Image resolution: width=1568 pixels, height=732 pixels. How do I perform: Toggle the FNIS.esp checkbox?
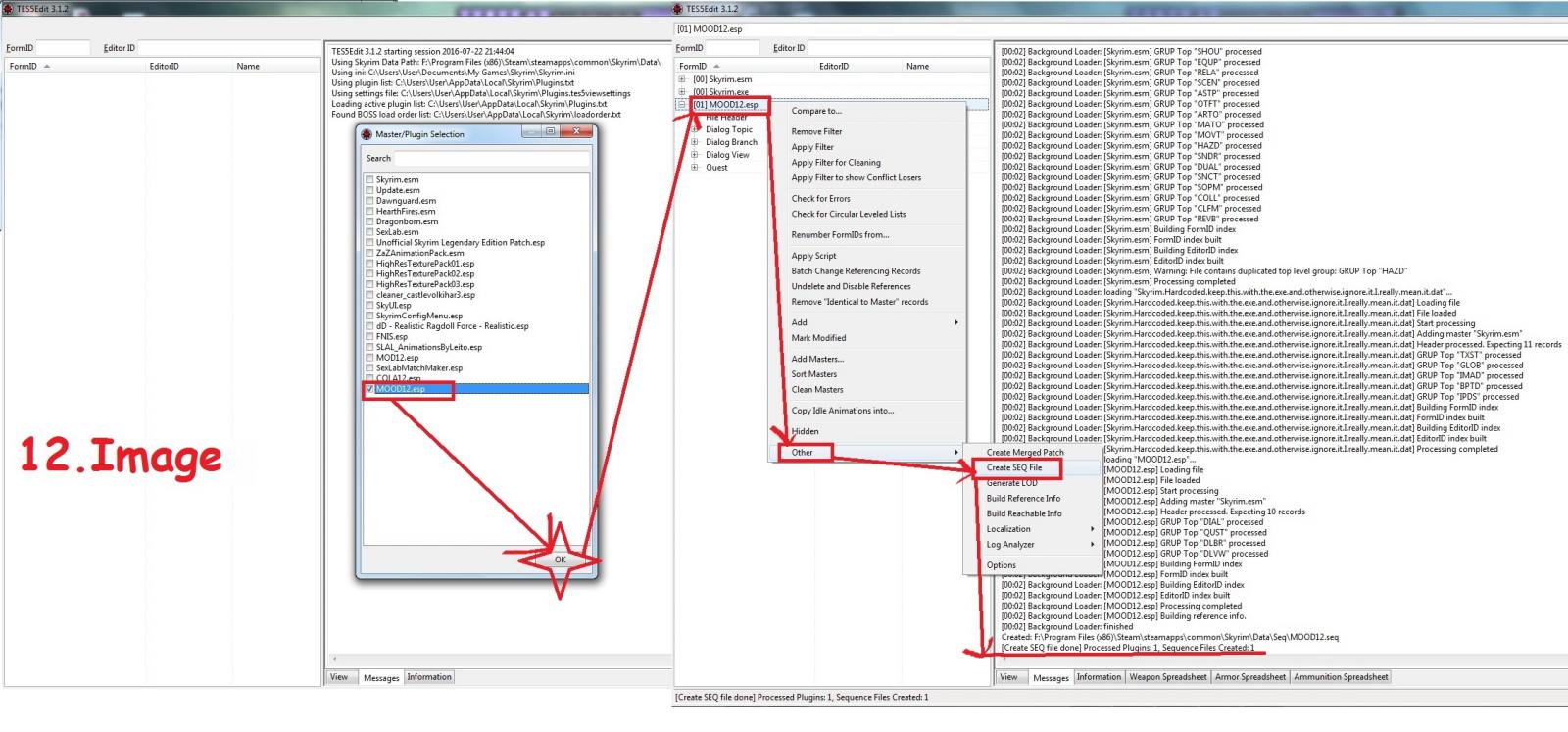369,337
